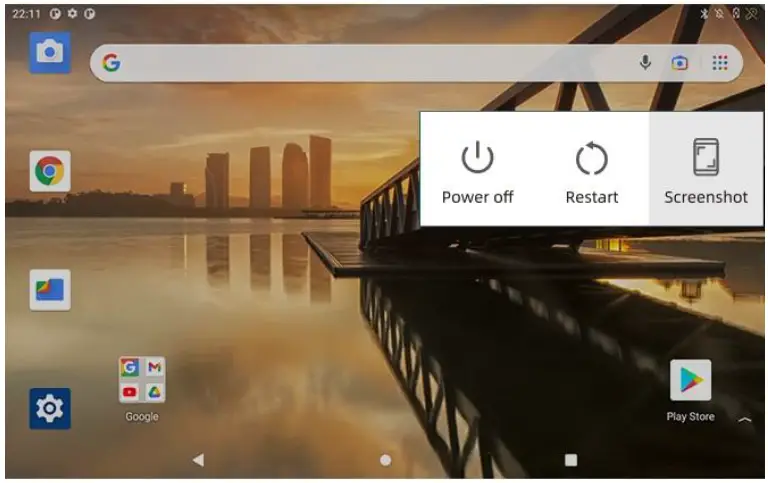Take a Screenshot from power menu
The width and height of the screenshot is (768, 483).
point(706,171)
